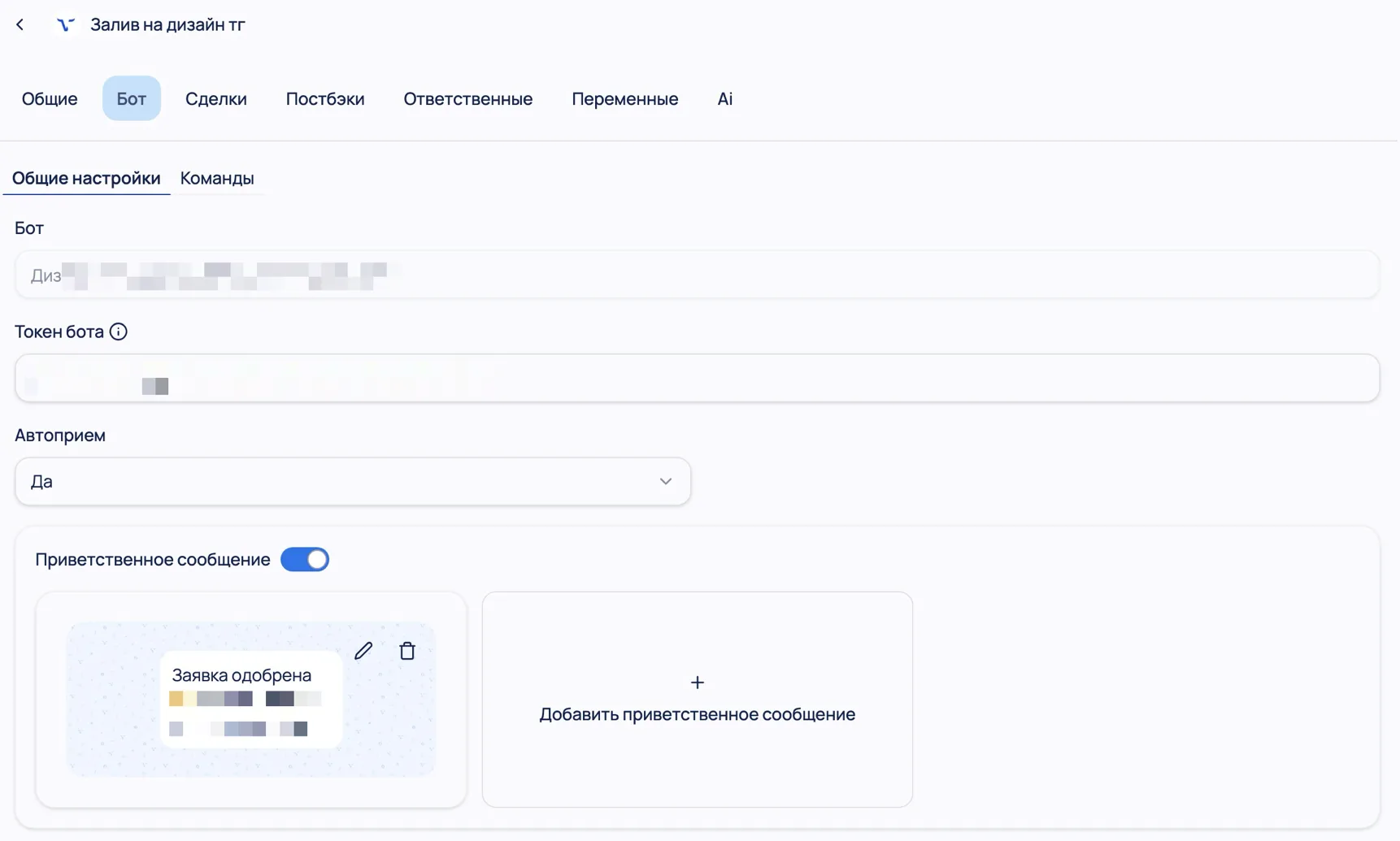Switch to the Команды sub-tab

tap(217, 179)
